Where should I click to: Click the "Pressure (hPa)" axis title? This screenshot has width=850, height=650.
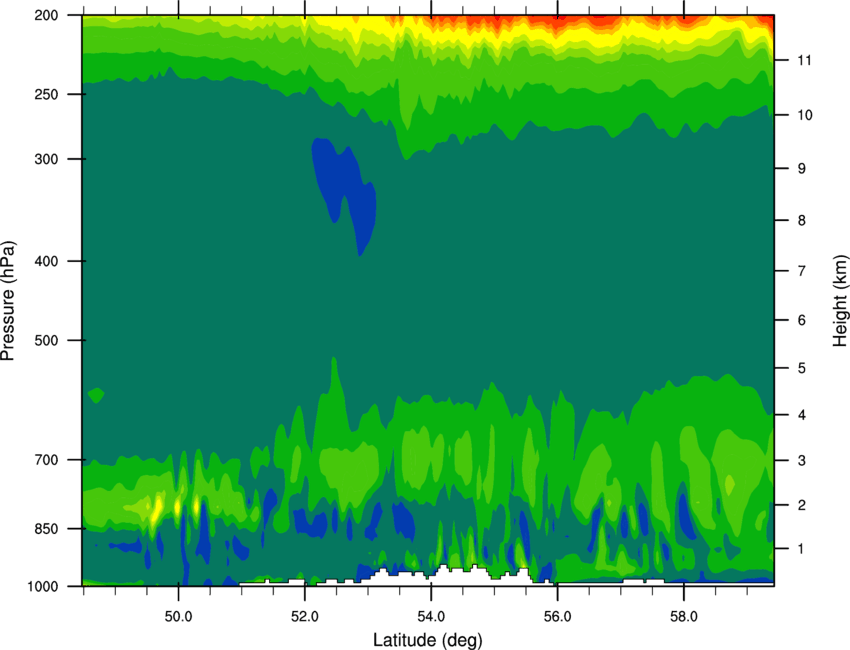click(8, 301)
